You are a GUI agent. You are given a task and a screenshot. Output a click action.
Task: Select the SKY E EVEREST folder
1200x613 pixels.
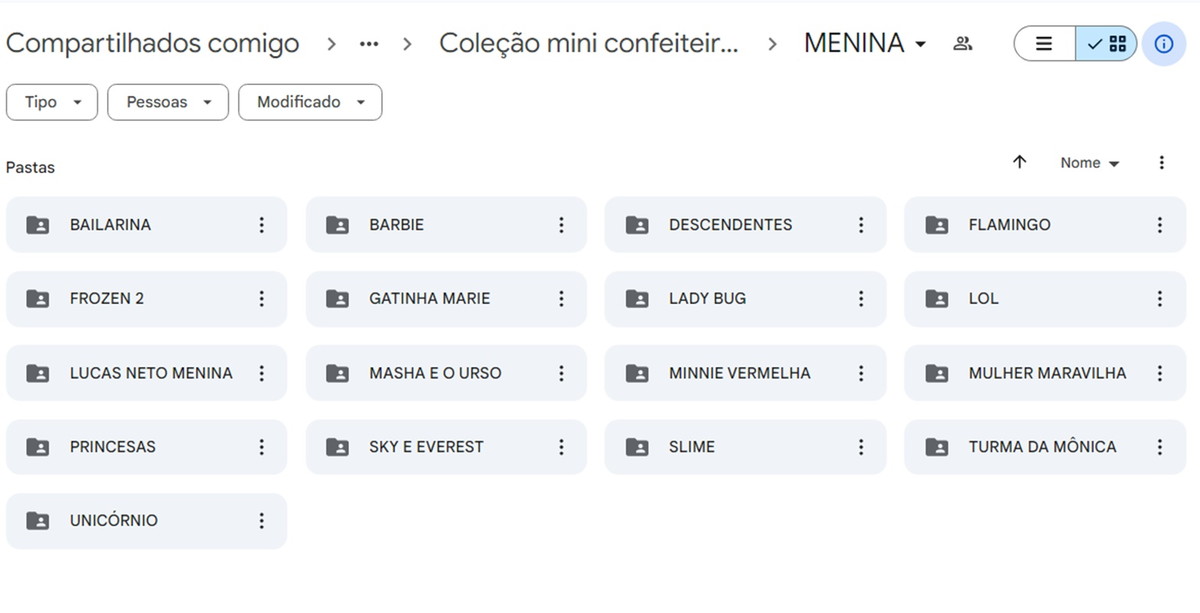pyautogui.click(x=446, y=447)
